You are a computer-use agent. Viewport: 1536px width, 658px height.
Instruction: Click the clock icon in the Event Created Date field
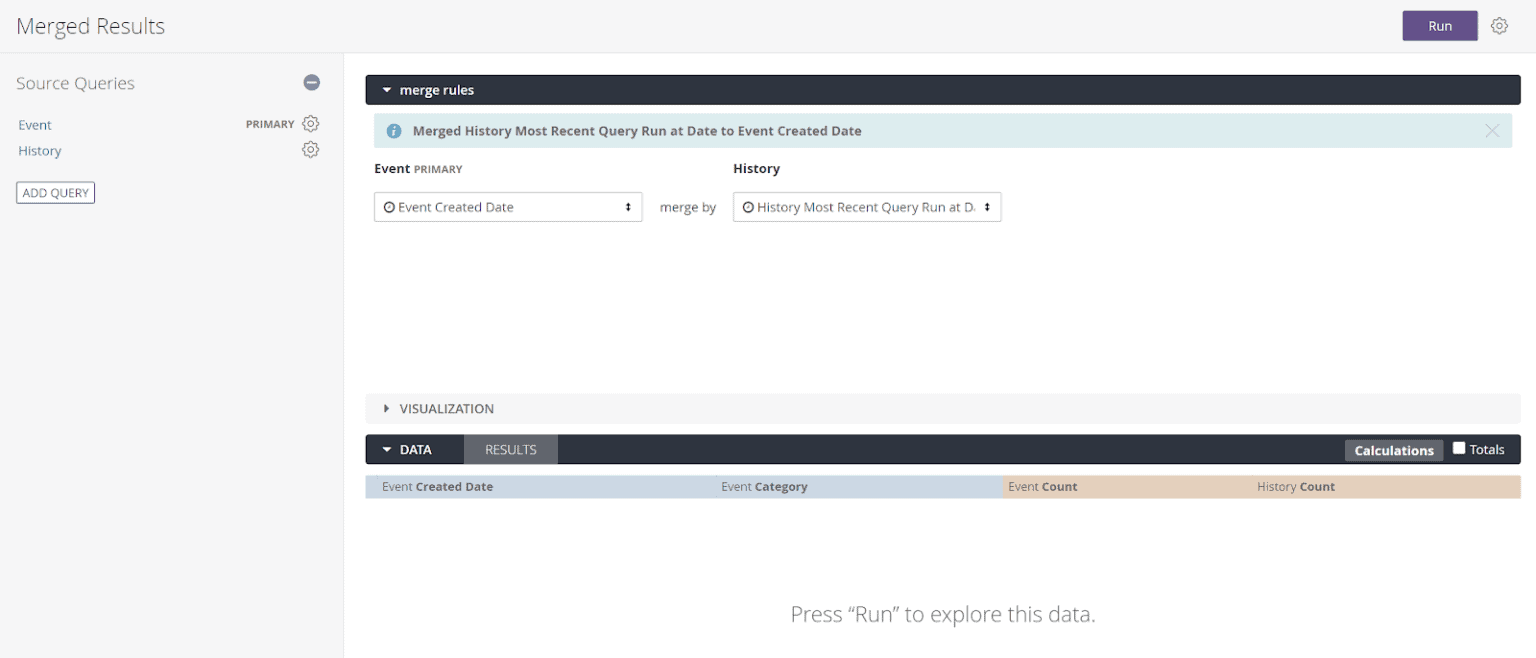(390, 207)
